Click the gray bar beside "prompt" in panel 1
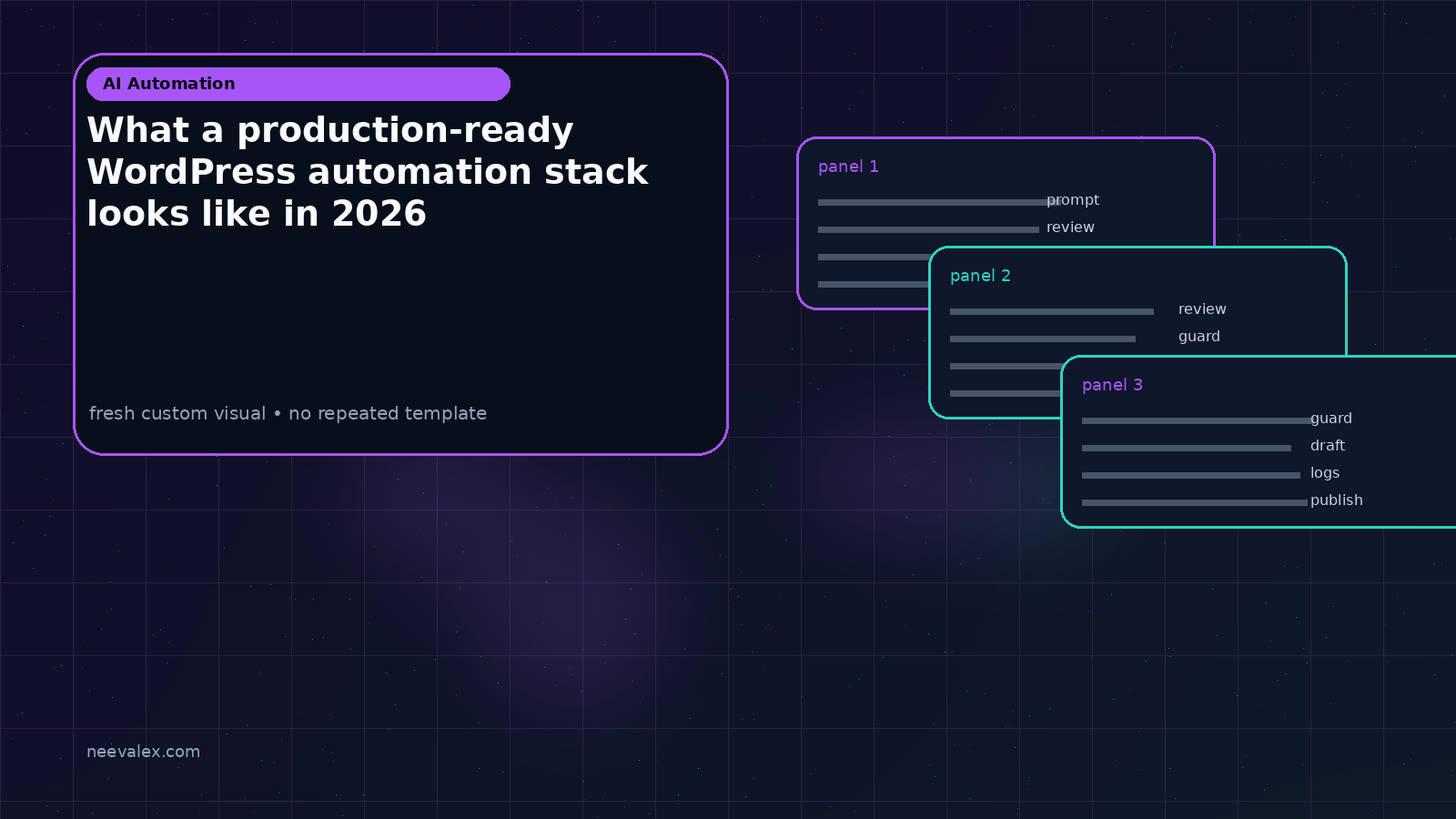Image resolution: width=1456 pixels, height=819 pixels. 938,202
